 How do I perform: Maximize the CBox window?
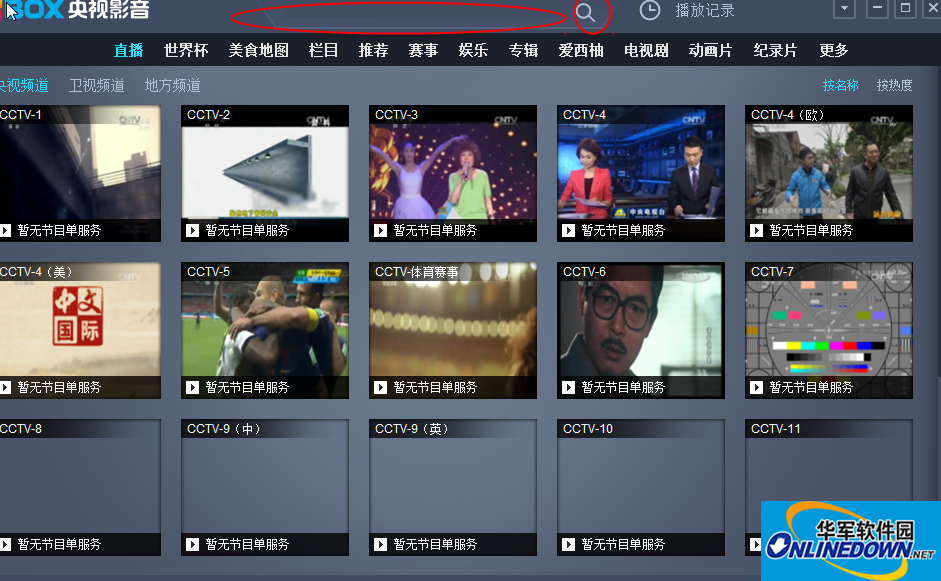click(x=906, y=9)
